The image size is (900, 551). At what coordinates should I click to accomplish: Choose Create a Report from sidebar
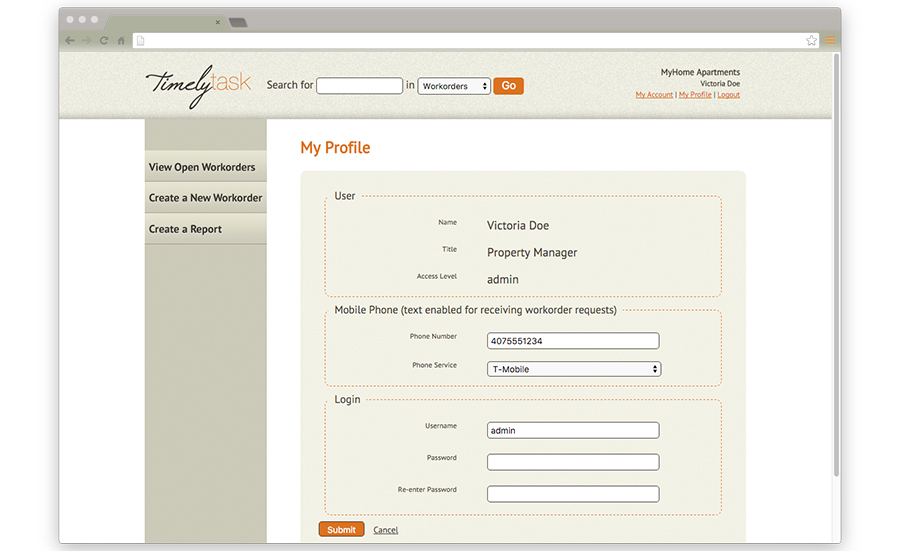pyautogui.click(x=186, y=229)
